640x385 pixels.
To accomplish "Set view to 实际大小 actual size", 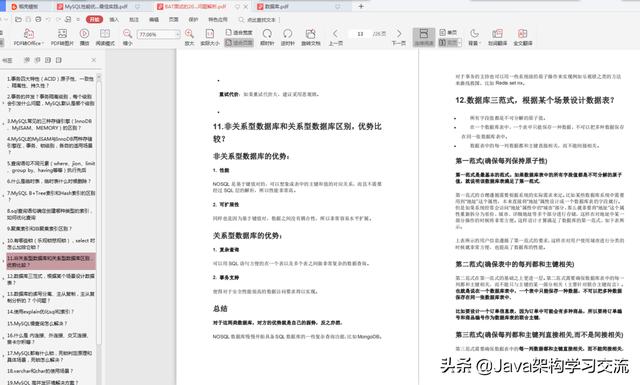I will click(x=210, y=37).
